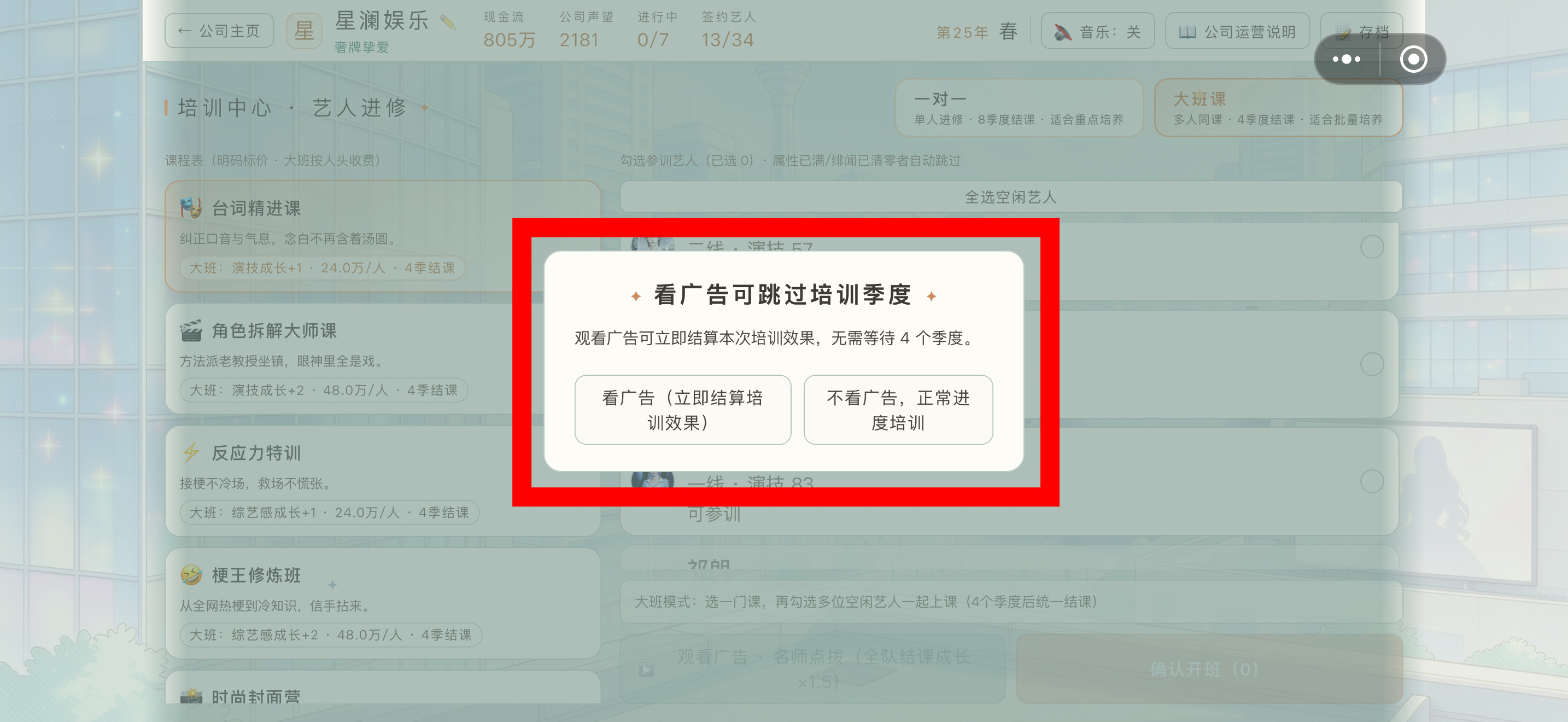
Task: Return to 公司主页 company homepage
Action: [x=219, y=31]
